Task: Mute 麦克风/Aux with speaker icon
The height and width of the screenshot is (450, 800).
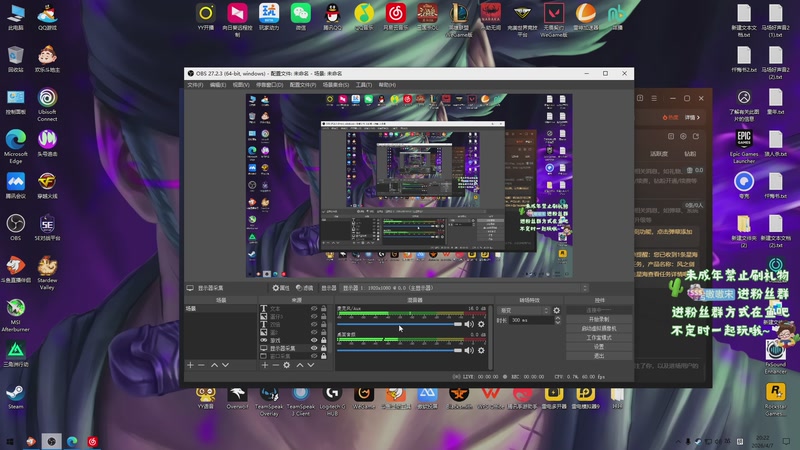Action: pyautogui.click(x=469, y=324)
